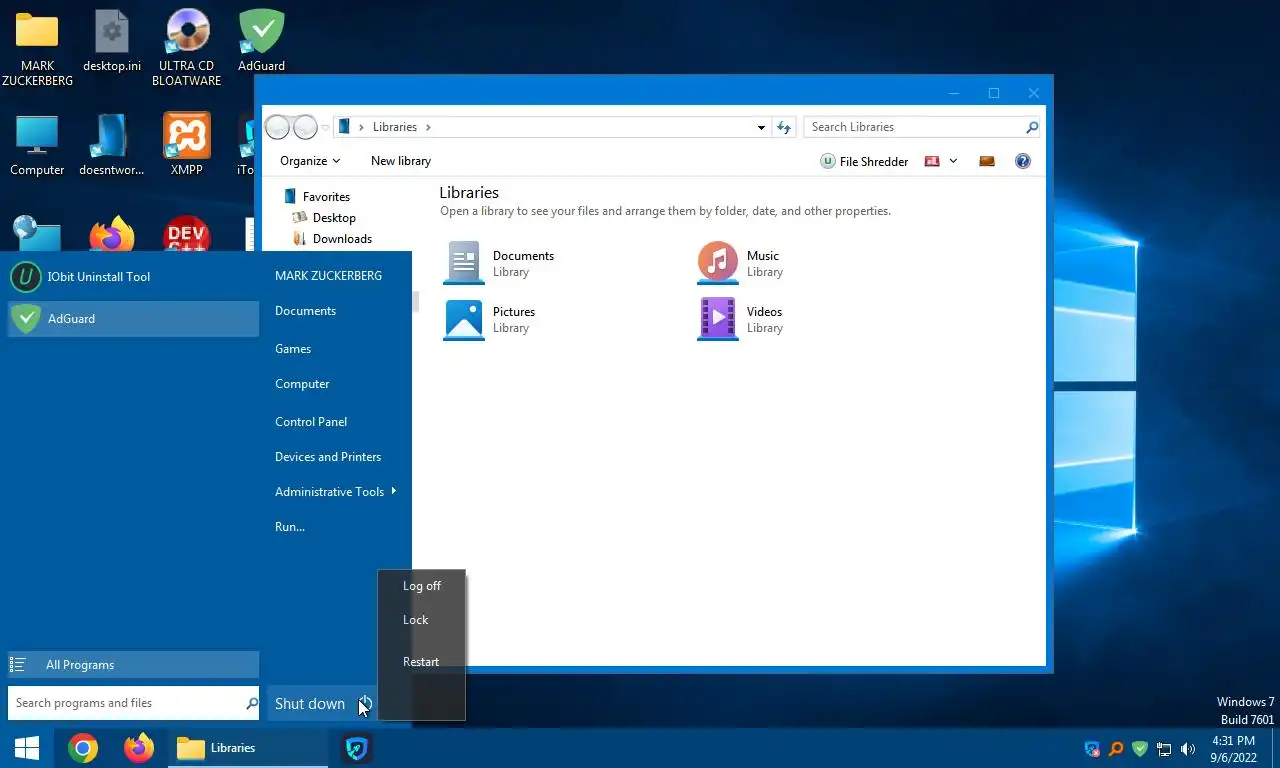The height and width of the screenshot is (768, 1280).
Task: Open the network globe desktop icon
Action: tap(37, 235)
